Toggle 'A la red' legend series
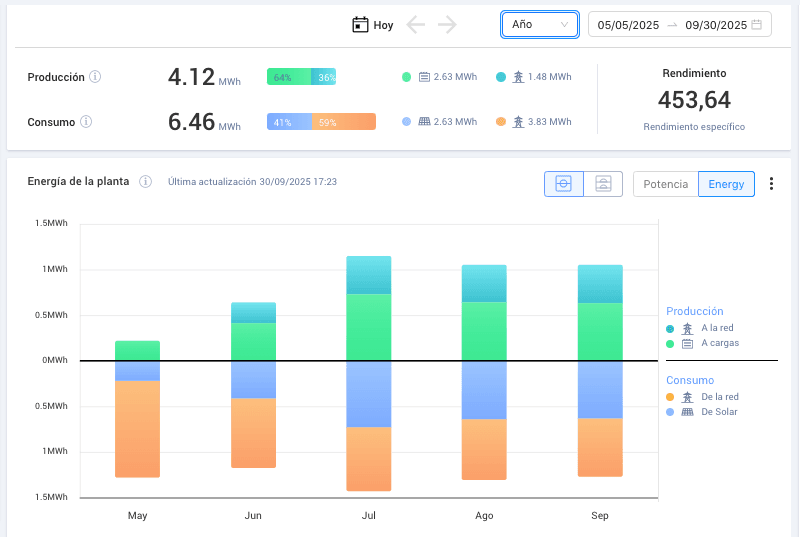This screenshot has height=537, width=800. pyautogui.click(x=711, y=328)
